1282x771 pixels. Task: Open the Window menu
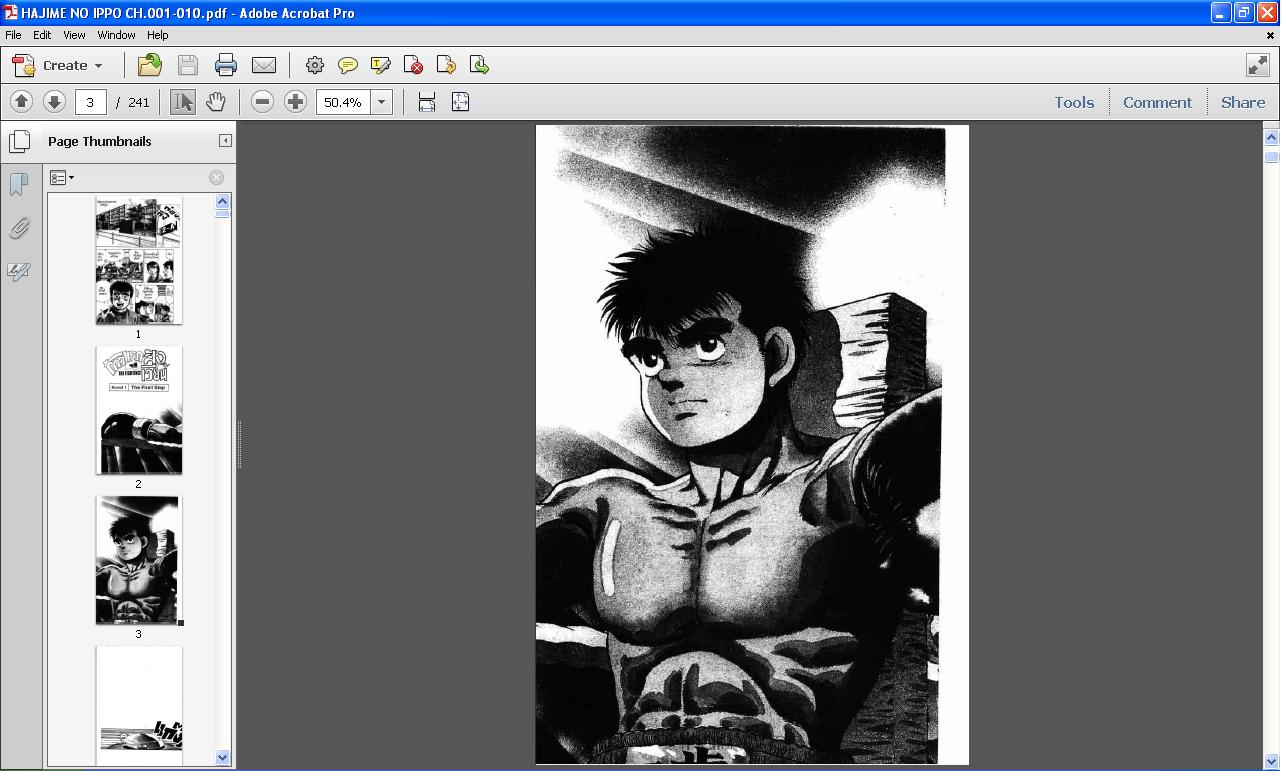(x=116, y=35)
